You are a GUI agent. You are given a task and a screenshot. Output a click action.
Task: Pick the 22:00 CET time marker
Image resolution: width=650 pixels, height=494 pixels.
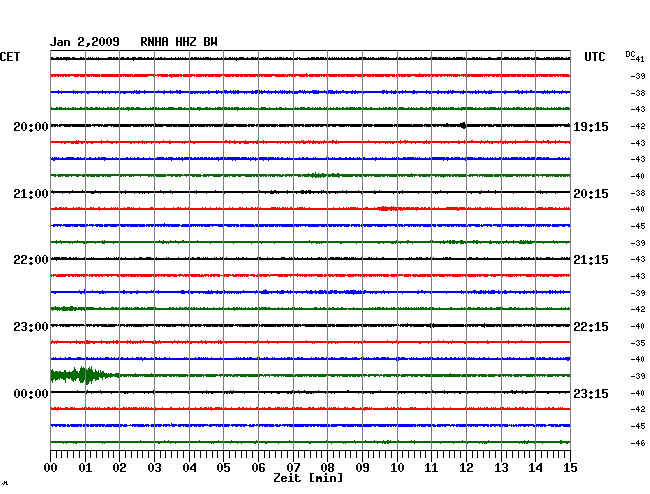click(31, 260)
